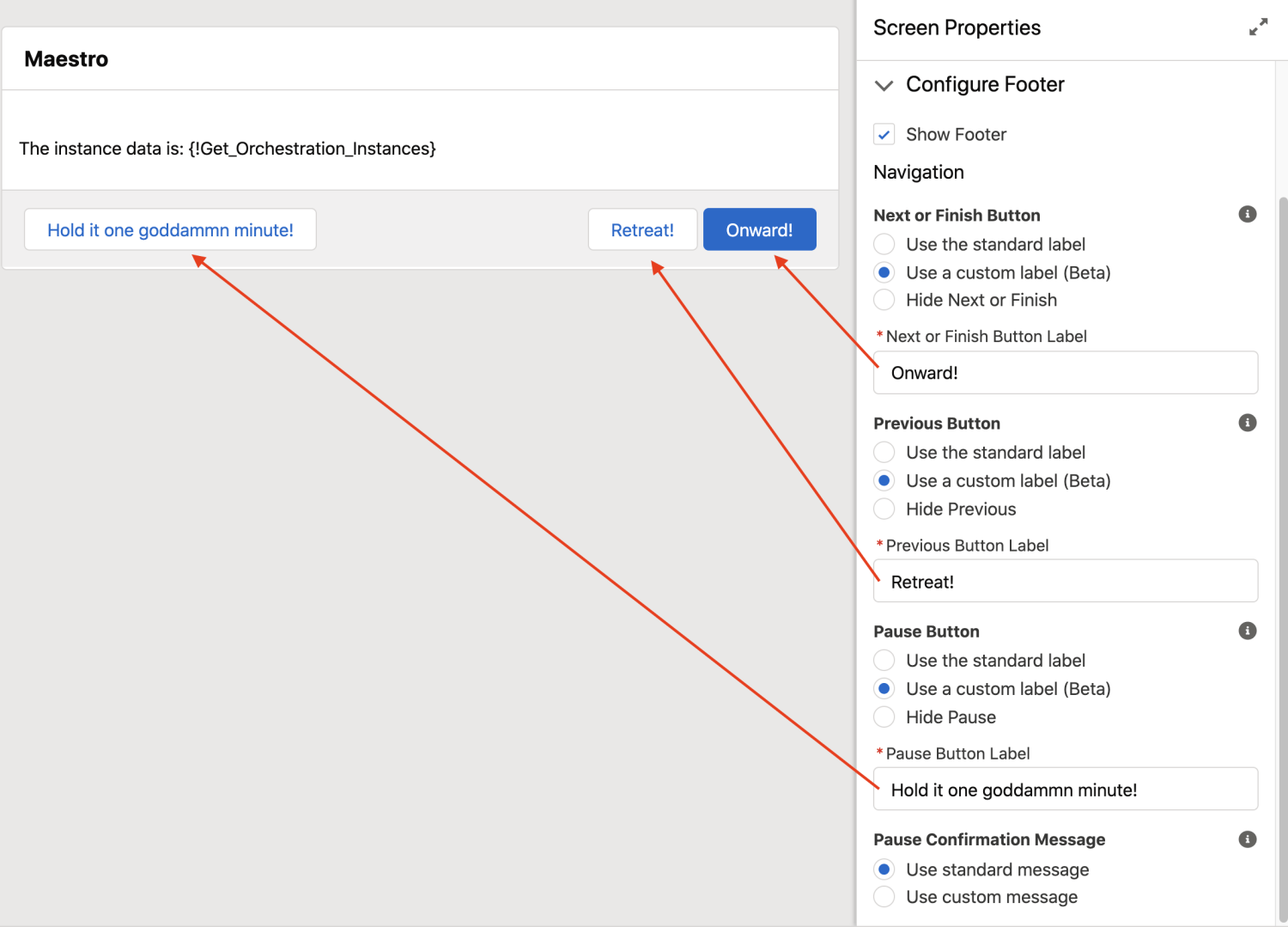Select standard label for Previous Button
Viewport: 1288px width, 927px height.
tap(884, 453)
